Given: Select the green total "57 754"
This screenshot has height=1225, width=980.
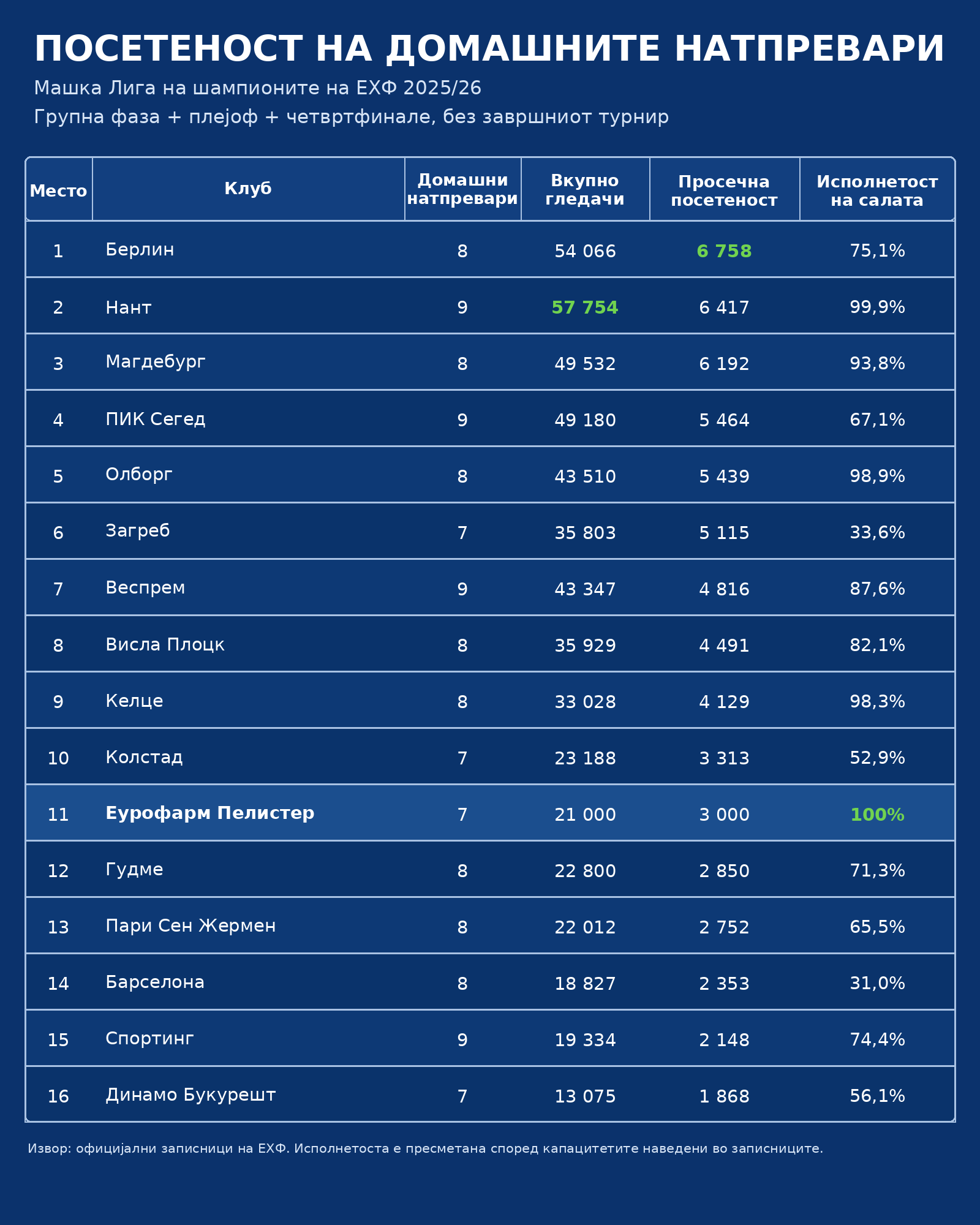Looking at the screenshot, I should pyautogui.click(x=585, y=307).
